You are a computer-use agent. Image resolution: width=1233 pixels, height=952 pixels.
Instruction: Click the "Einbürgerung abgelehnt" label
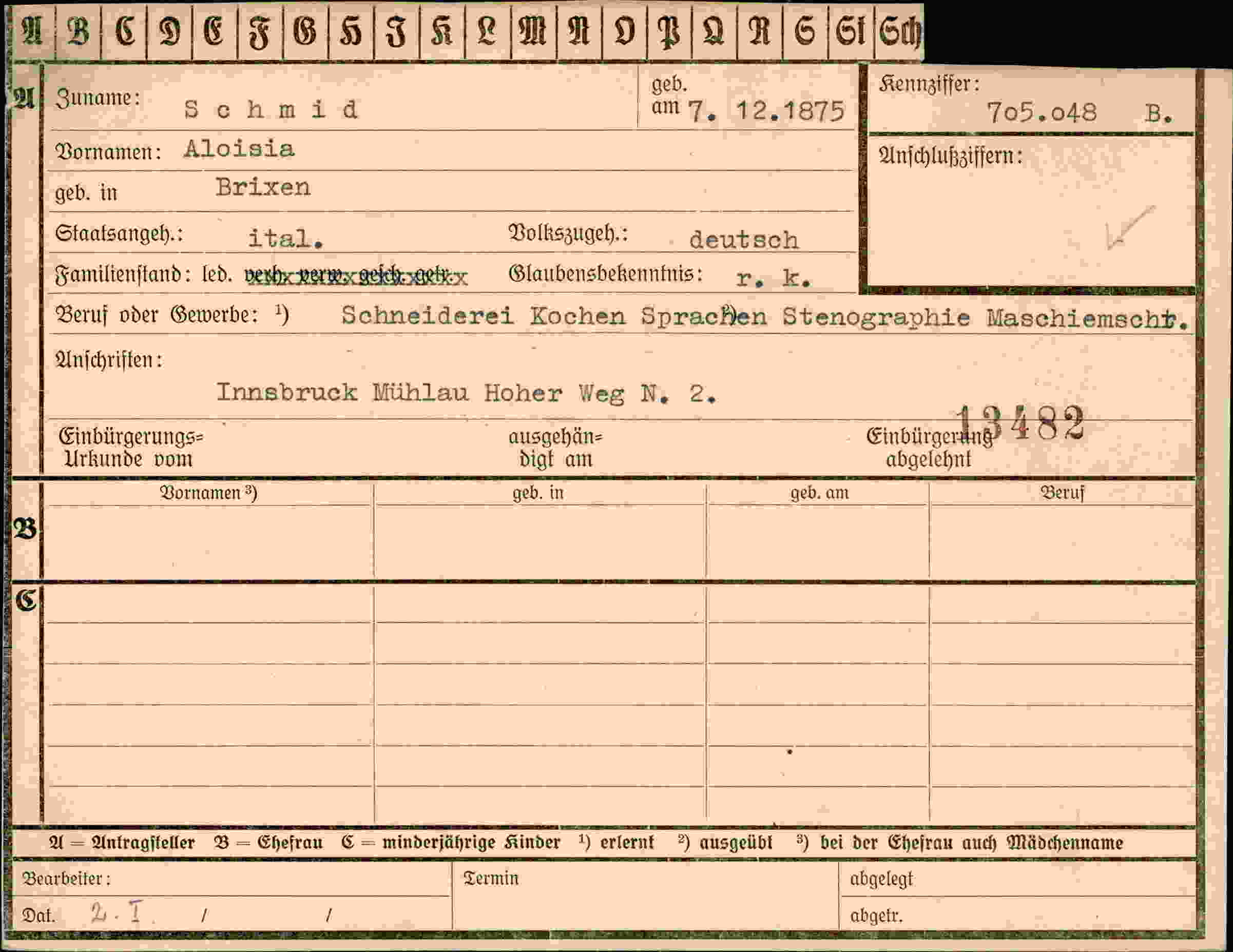tap(929, 448)
